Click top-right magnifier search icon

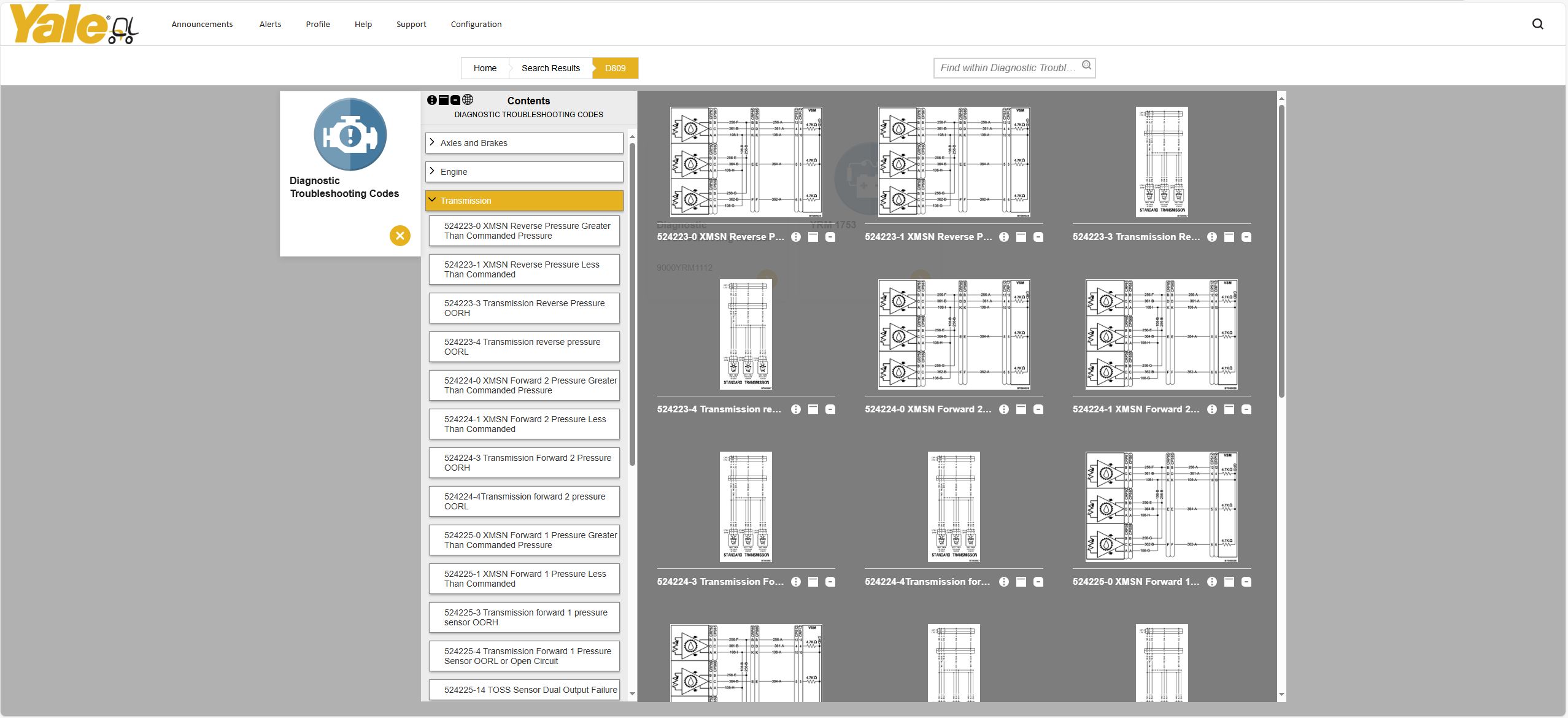[x=1537, y=24]
